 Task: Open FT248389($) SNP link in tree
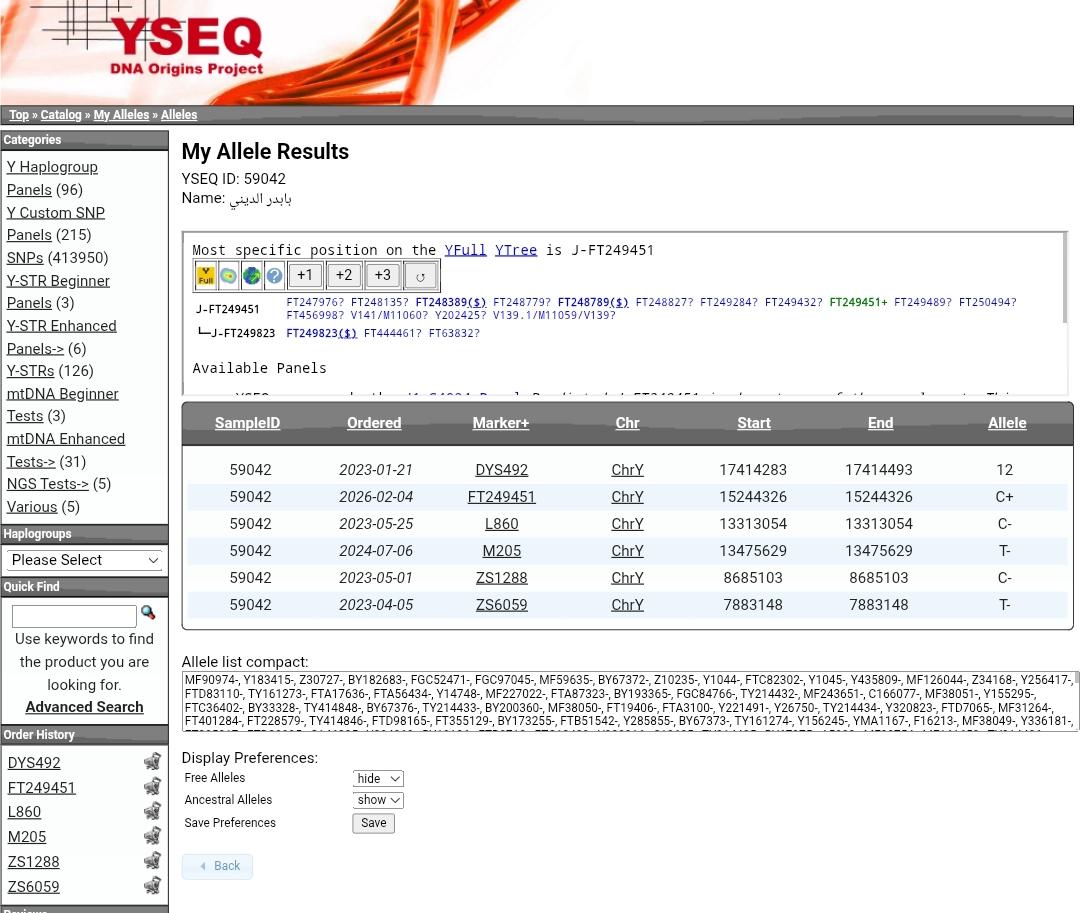(450, 302)
